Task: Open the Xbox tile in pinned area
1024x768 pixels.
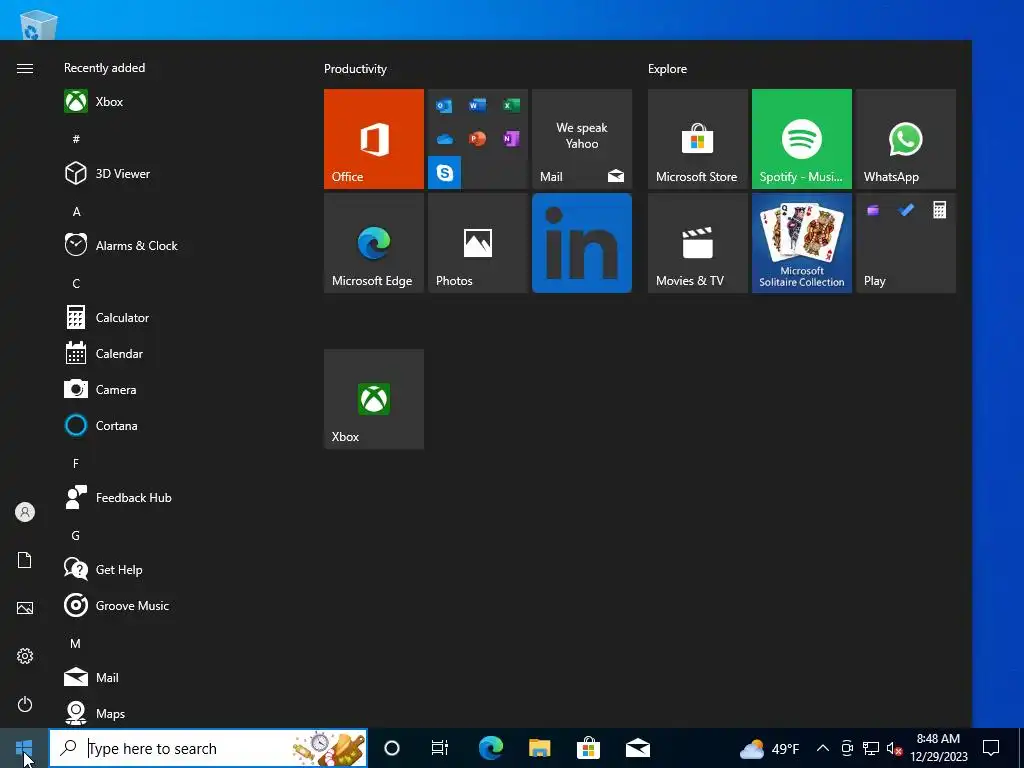Action: click(374, 399)
